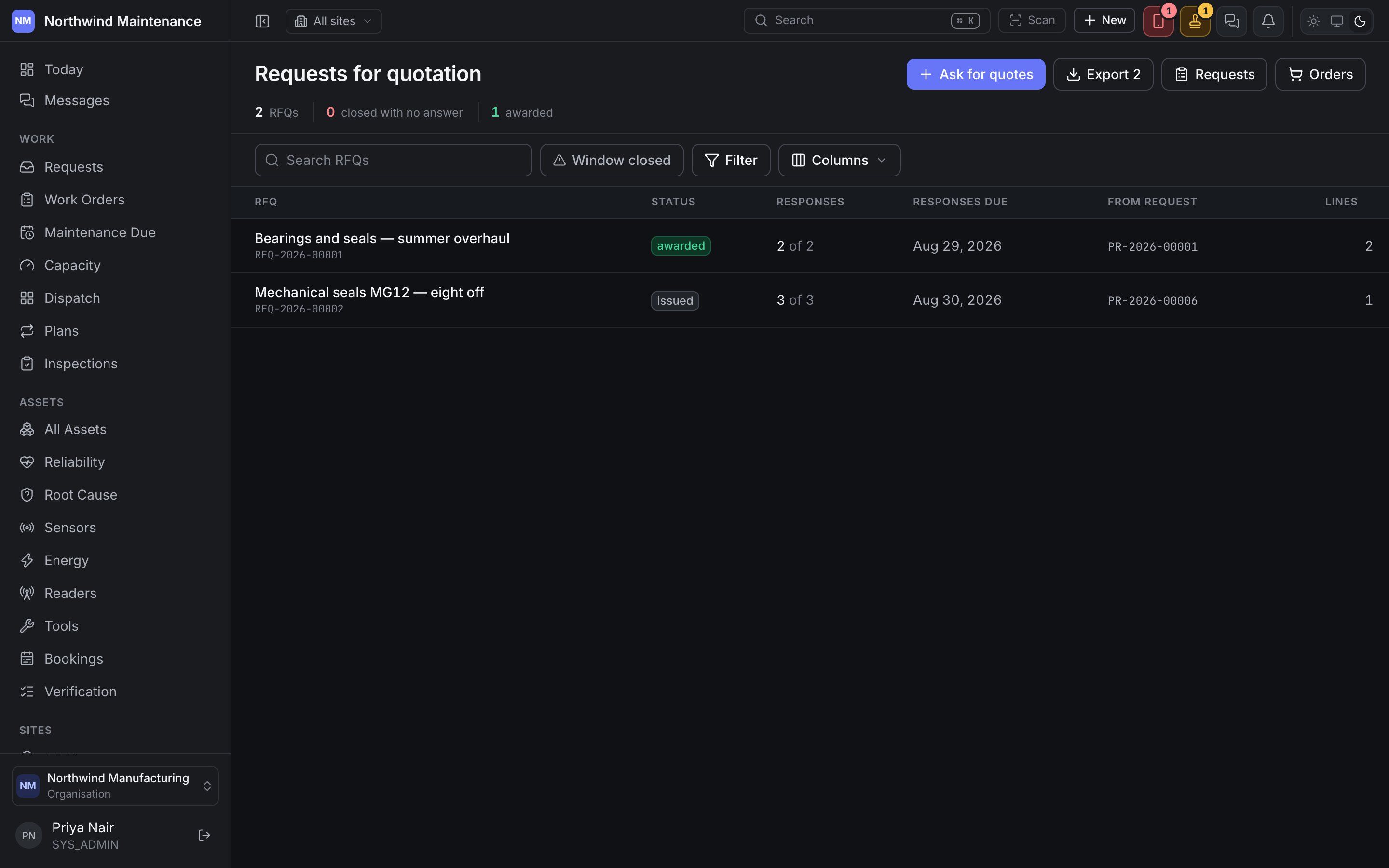1389x868 pixels.
Task: Switch to light theme sun icon
Action: tap(1314, 21)
